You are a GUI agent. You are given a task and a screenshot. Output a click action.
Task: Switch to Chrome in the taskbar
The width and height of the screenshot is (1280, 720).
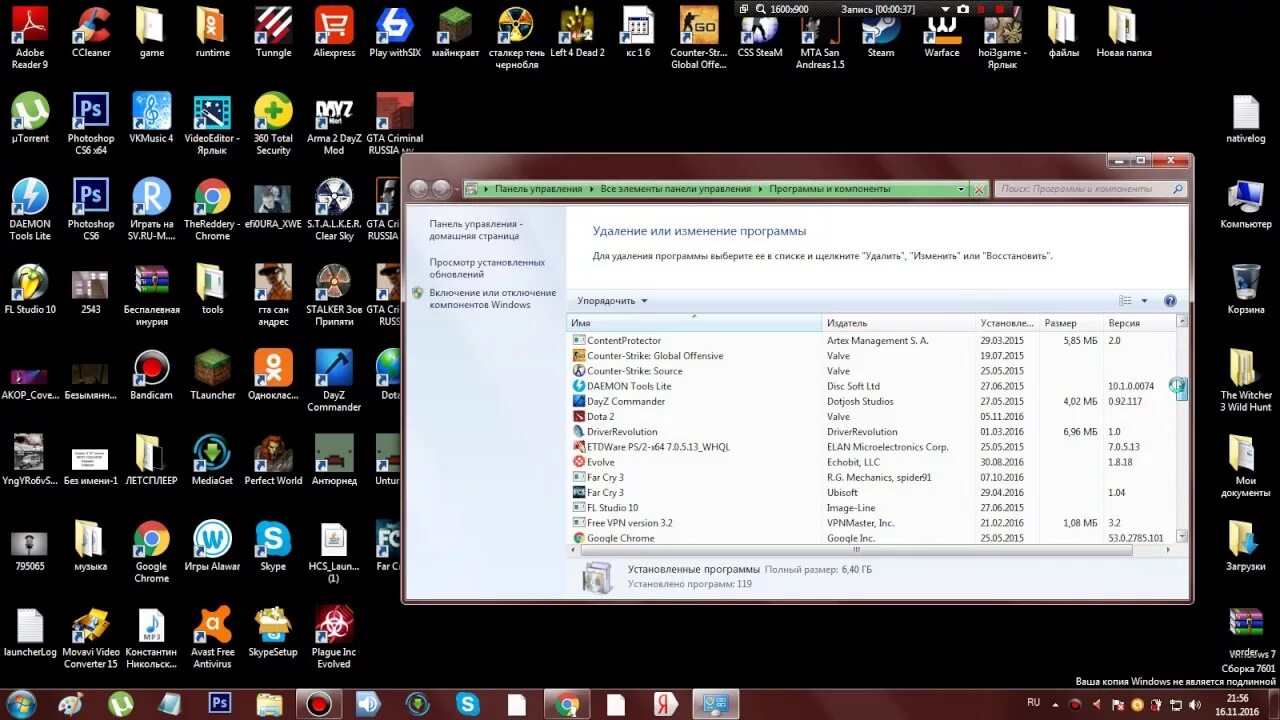[568, 704]
